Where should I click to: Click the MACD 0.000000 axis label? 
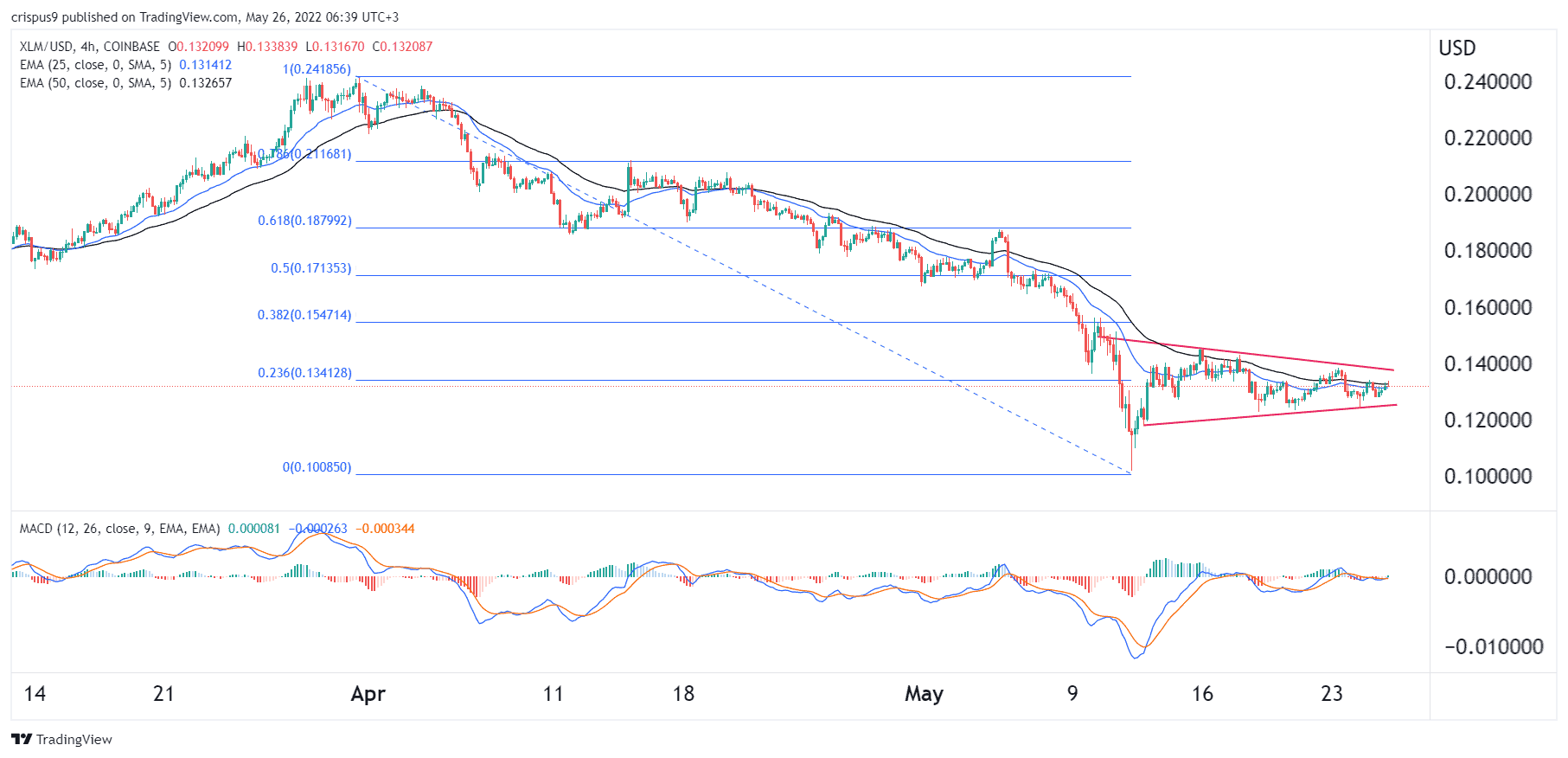coord(1488,577)
